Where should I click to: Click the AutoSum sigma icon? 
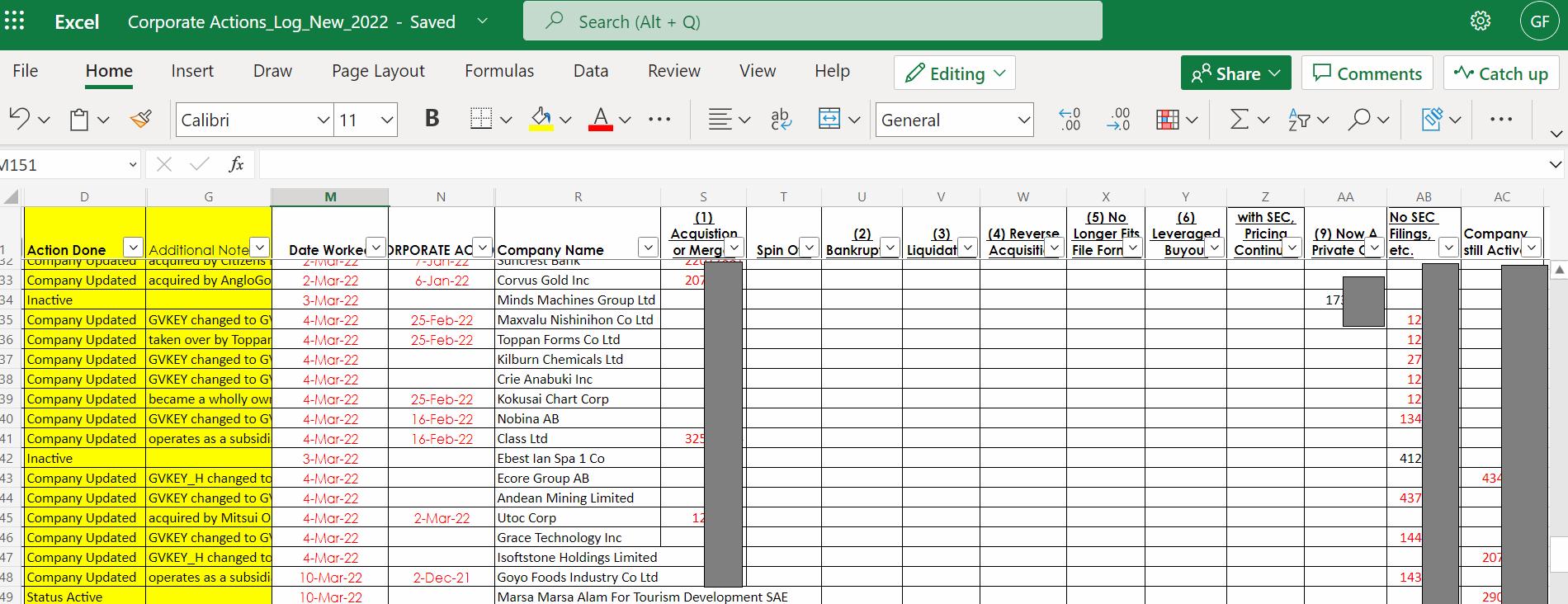click(1239, 120)
